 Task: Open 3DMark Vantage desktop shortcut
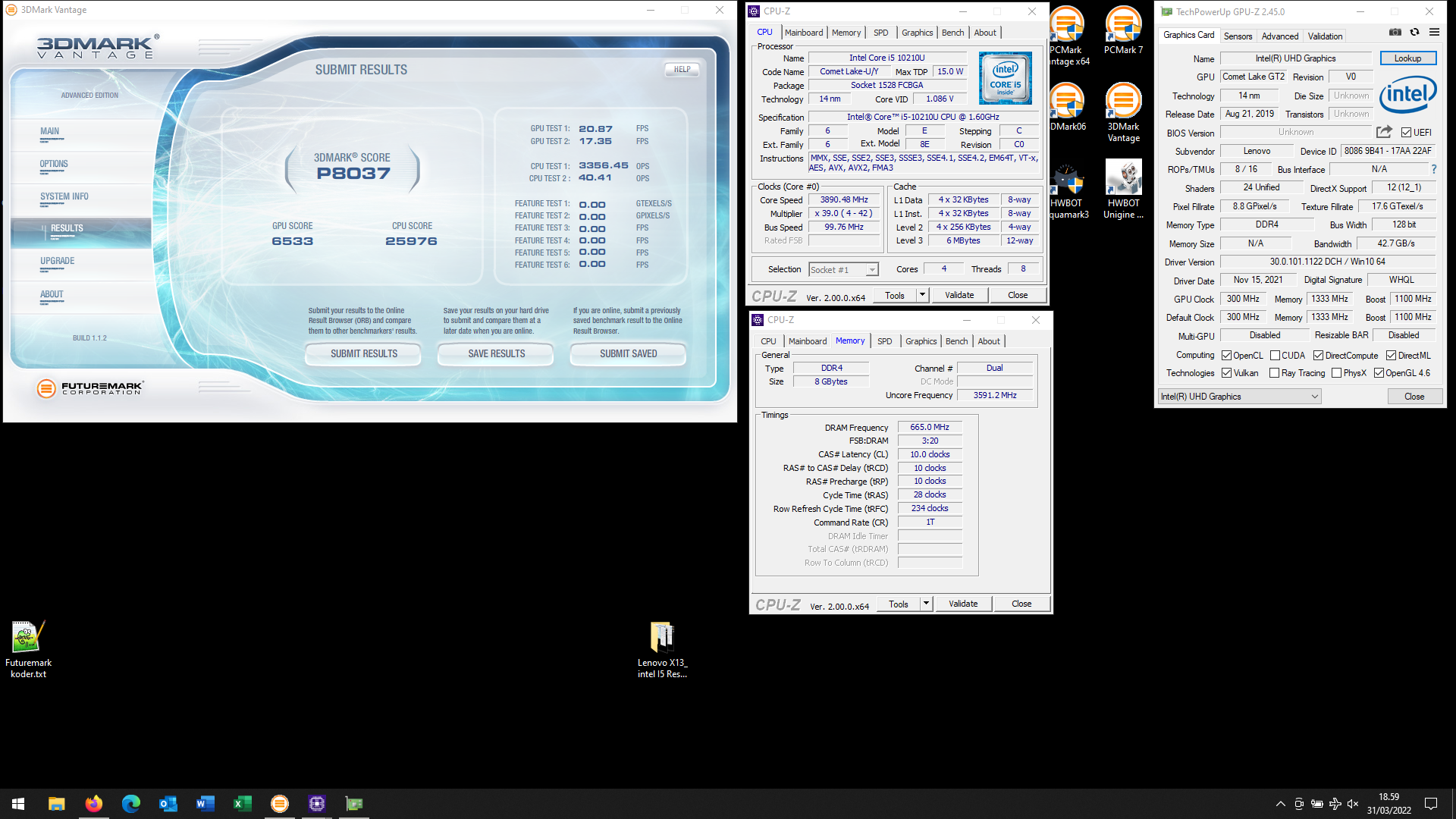click(x=1123, y=112)
